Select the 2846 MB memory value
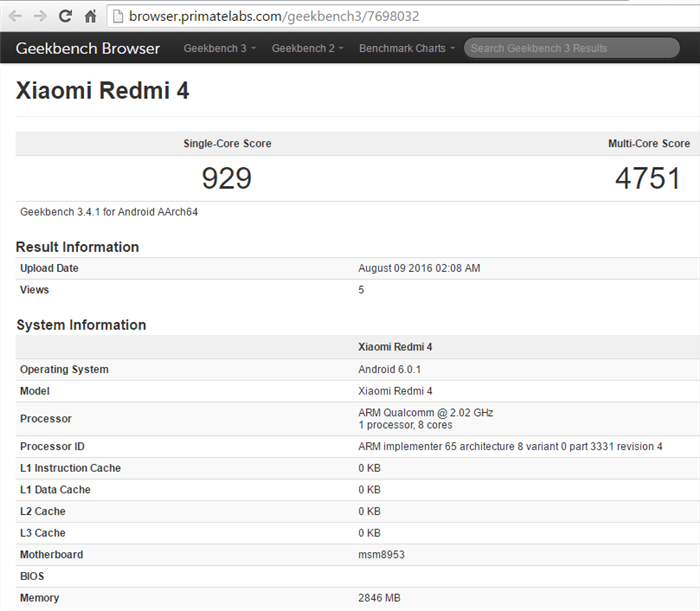 click(379, 598)
